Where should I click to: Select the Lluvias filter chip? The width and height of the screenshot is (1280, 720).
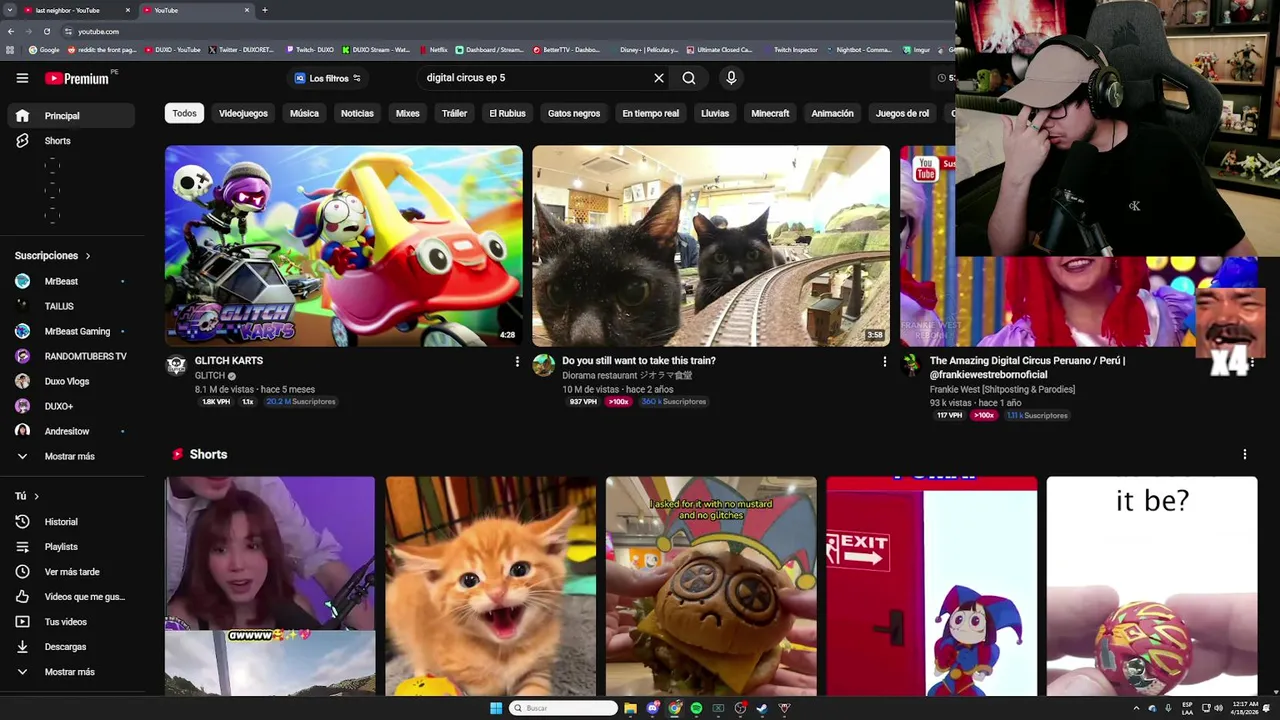click(x=715, y=114)
